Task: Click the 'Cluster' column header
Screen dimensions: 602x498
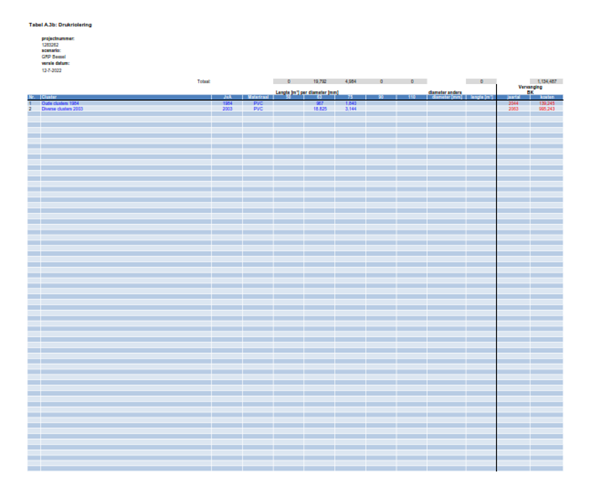Action: pos(49,98)
